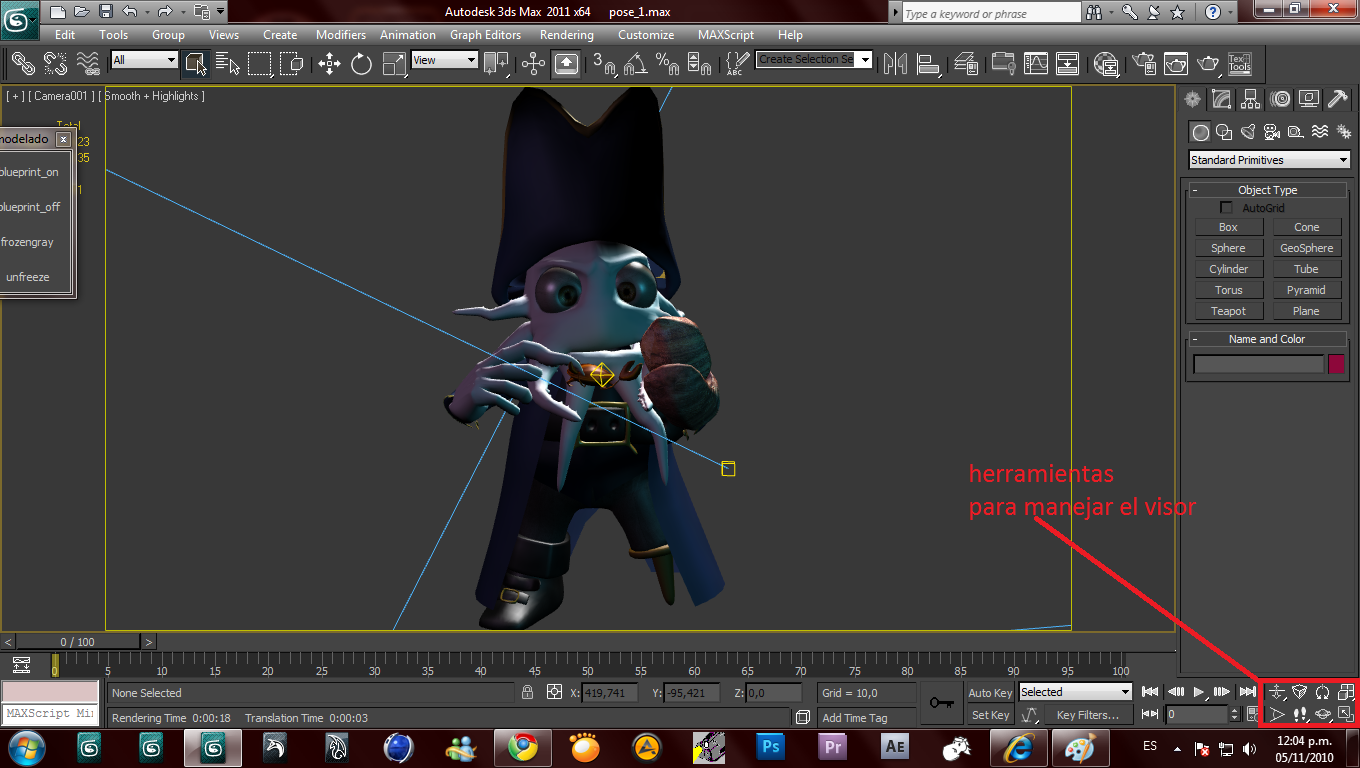
Task: Click the Align tool icon
Action: click(x=927, y=64)
